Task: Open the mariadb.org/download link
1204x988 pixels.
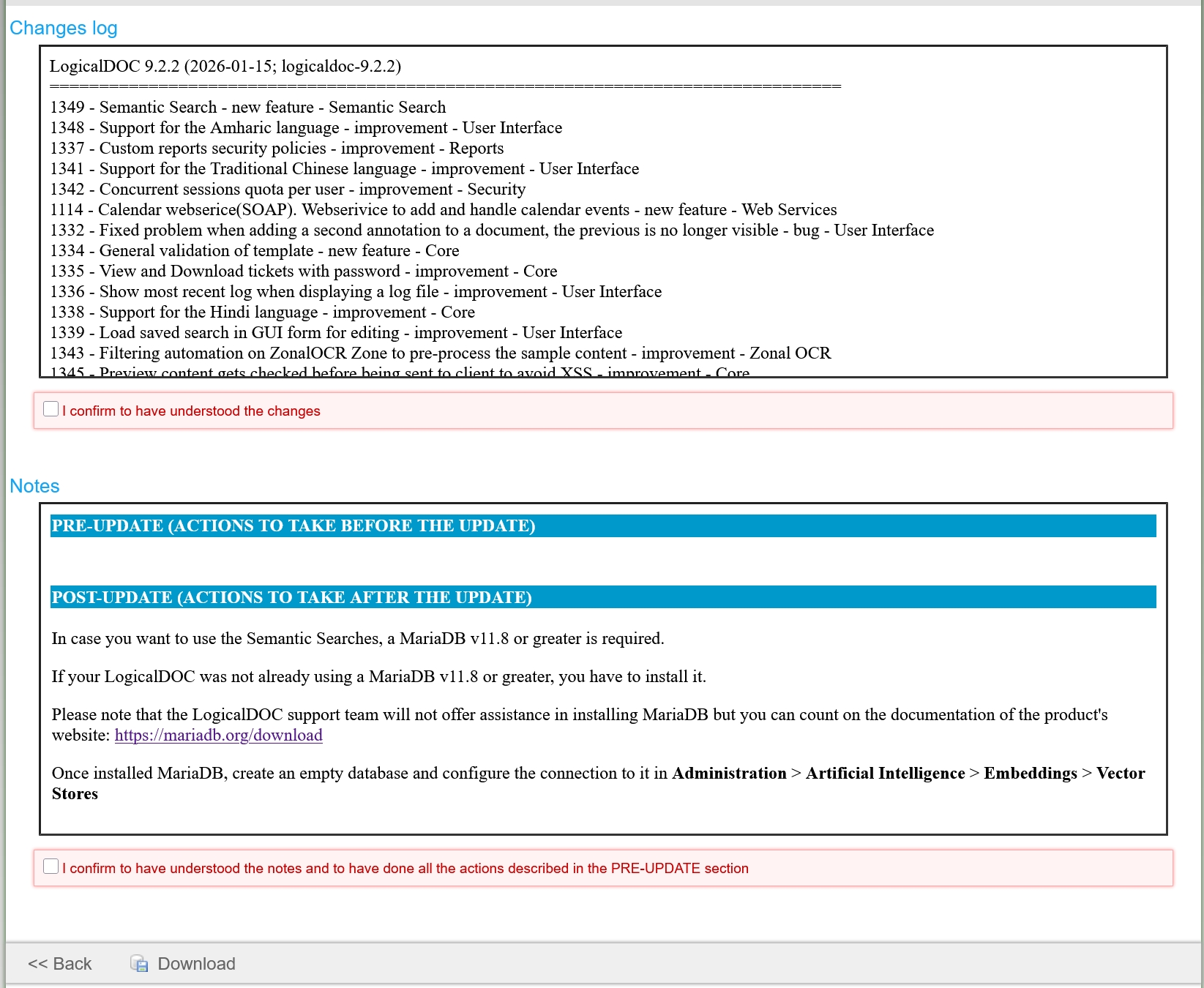Action: pos(218,736)
